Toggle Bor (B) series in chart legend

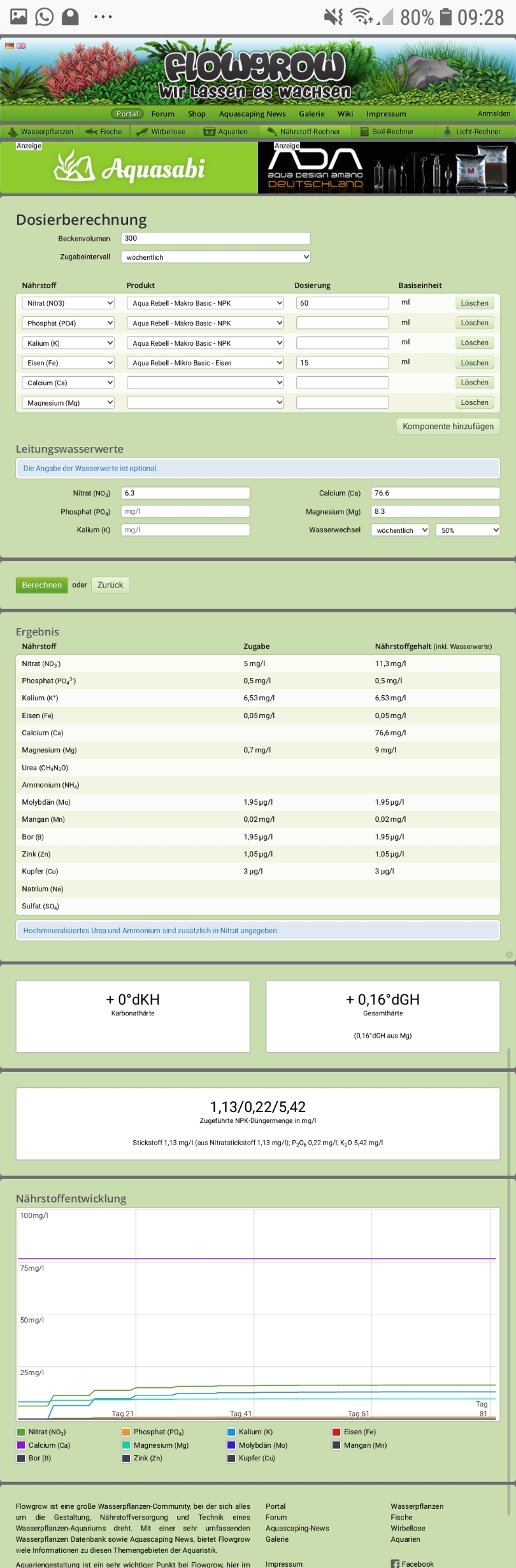(x=21, y=1458)
